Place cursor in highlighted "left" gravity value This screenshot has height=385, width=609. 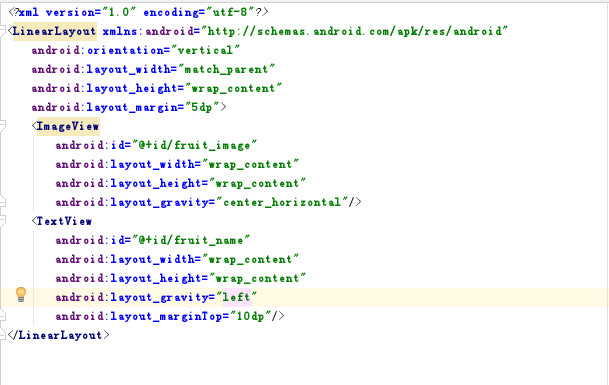(236, 297)
